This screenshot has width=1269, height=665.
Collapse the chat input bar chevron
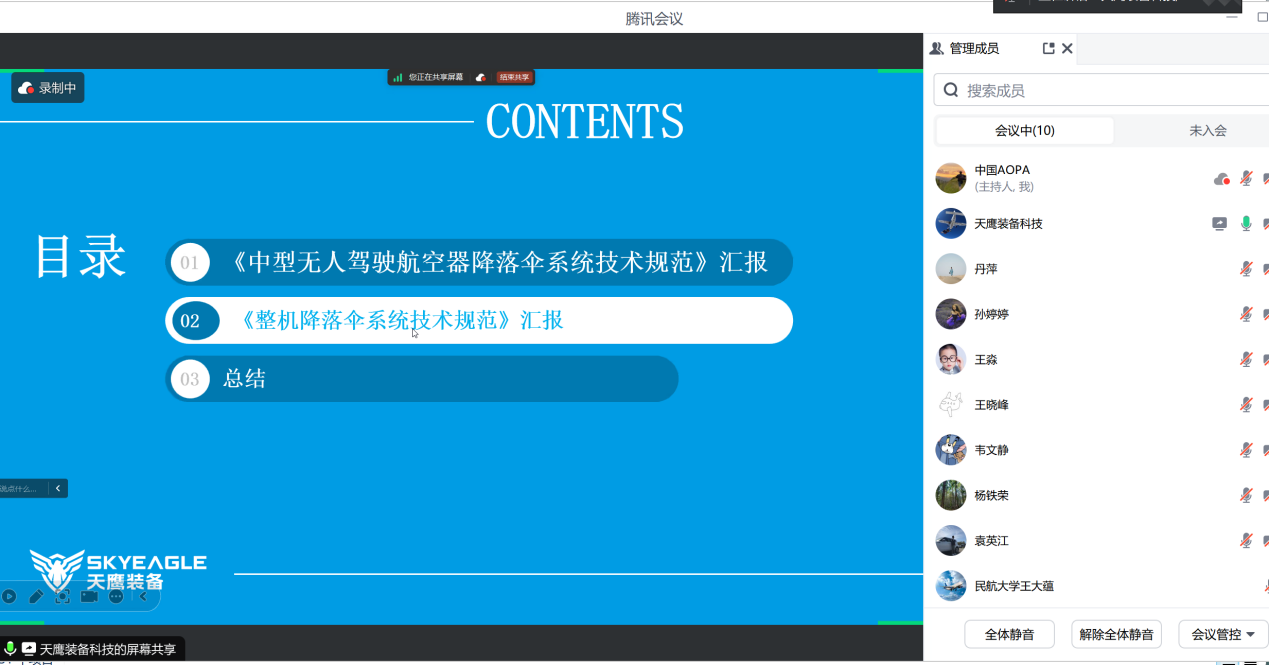(x=58, y=489)
